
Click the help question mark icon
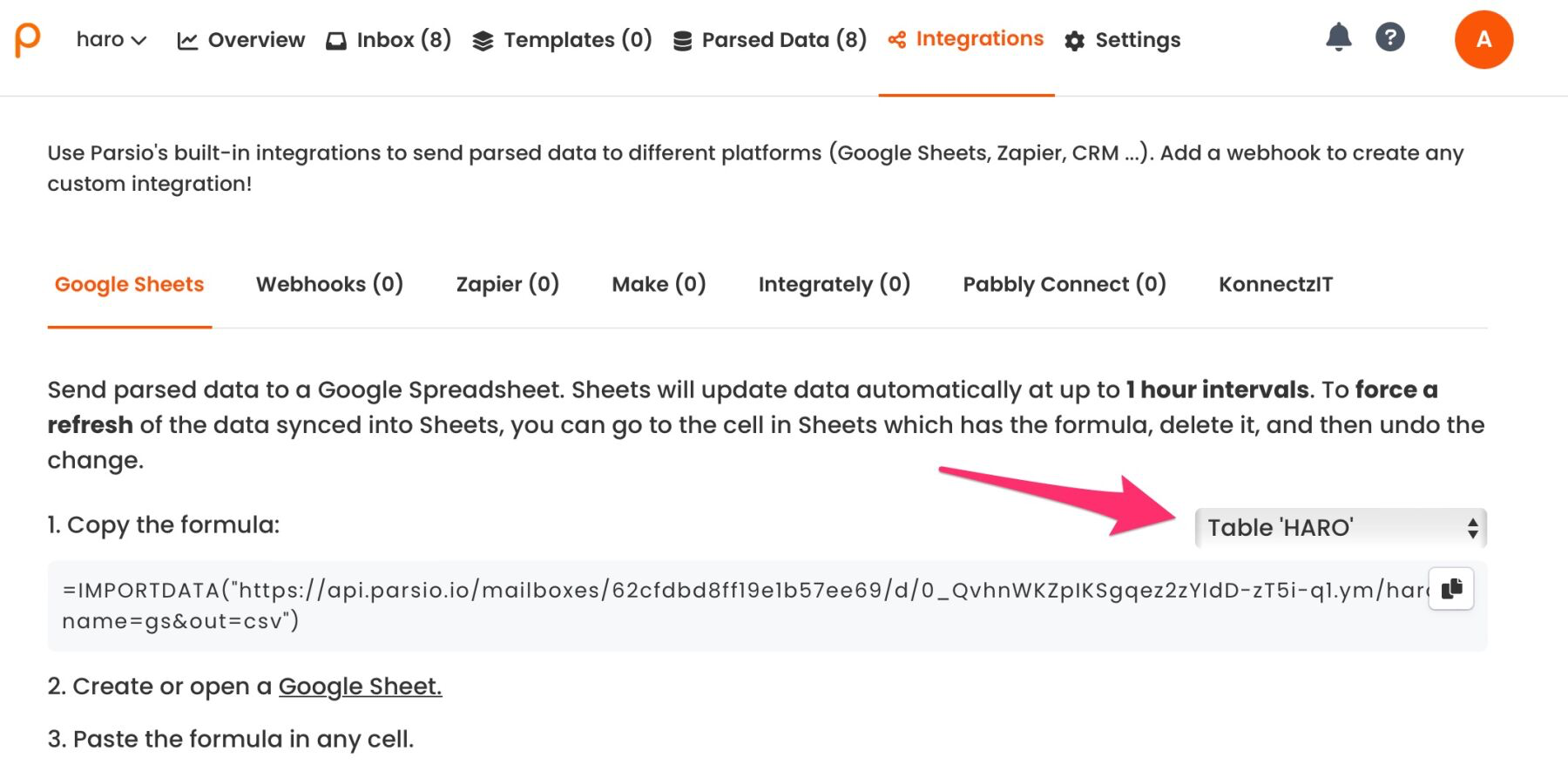point(1389,37)
